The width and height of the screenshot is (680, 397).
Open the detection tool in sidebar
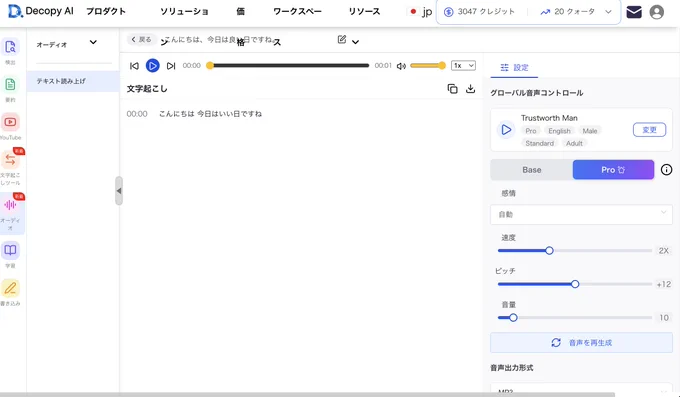point(10,47)
